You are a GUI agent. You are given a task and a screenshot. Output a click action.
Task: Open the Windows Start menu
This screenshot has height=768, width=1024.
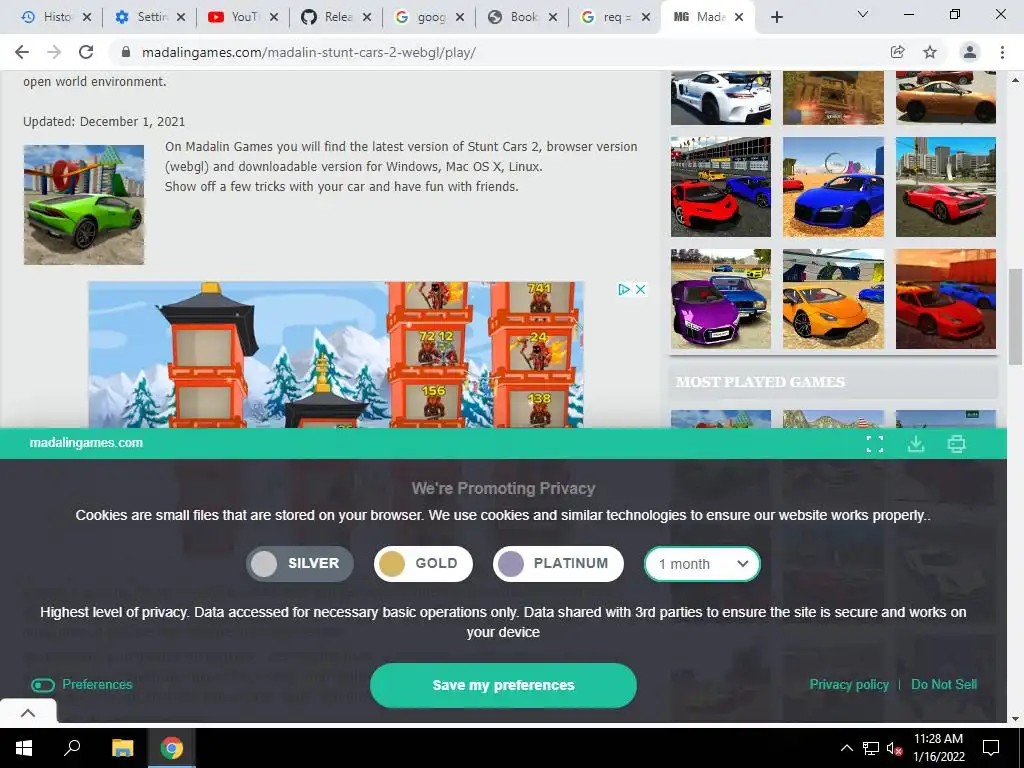[x=24, y=748]
